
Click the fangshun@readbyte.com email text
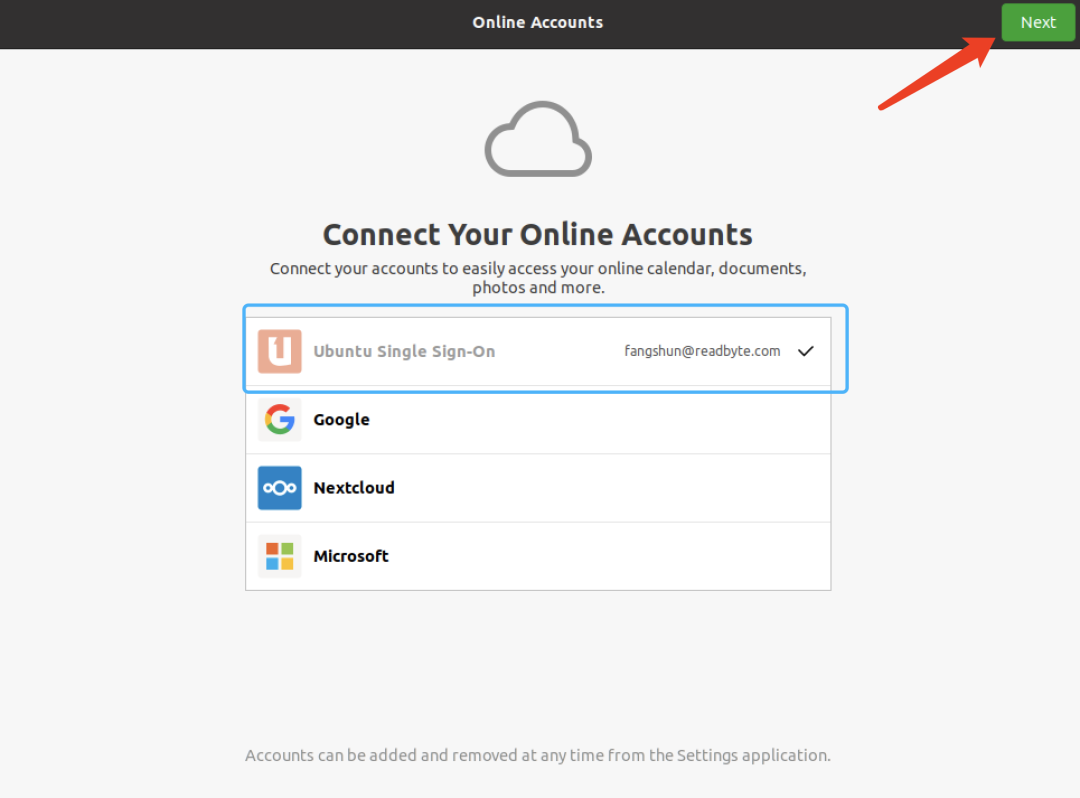point(702,351)
